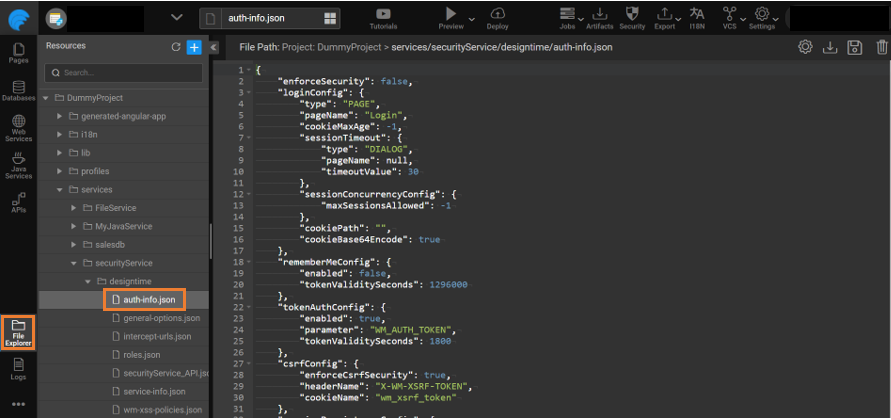The image size is (891, 420).
Task: Open the APIs sidebar panel
Action: coord(18,203)
